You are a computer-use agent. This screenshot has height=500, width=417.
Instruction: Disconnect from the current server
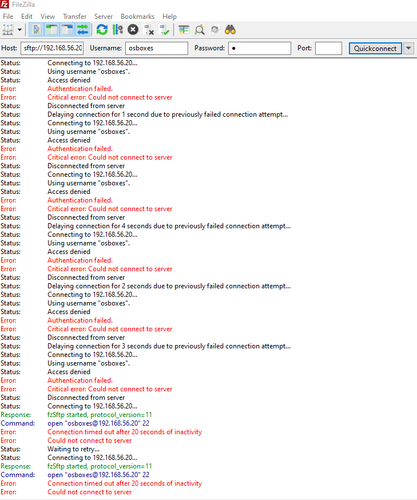(149, 30)
